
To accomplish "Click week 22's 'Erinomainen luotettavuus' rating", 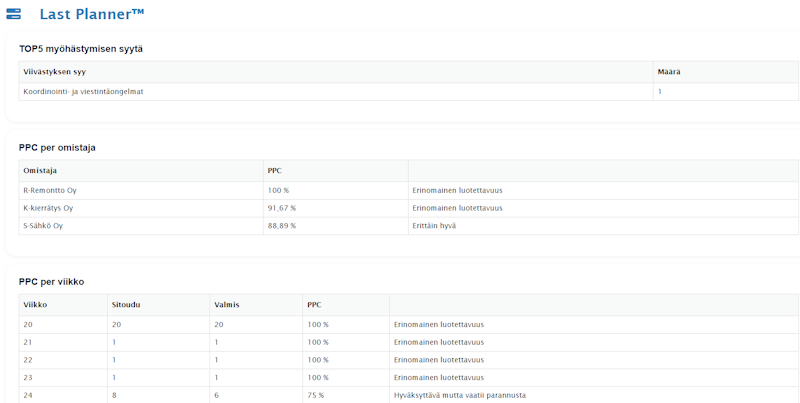I will pyautogui.click(x=439, y=360).
